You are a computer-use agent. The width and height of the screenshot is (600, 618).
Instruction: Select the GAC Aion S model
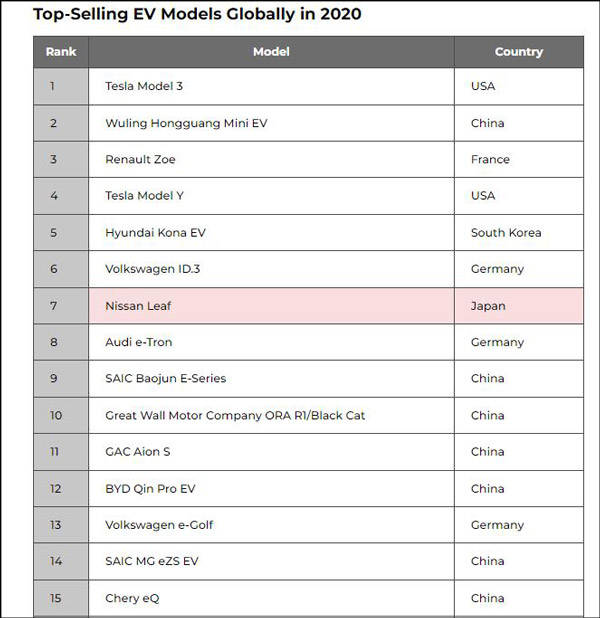click(x=138, y=452)
